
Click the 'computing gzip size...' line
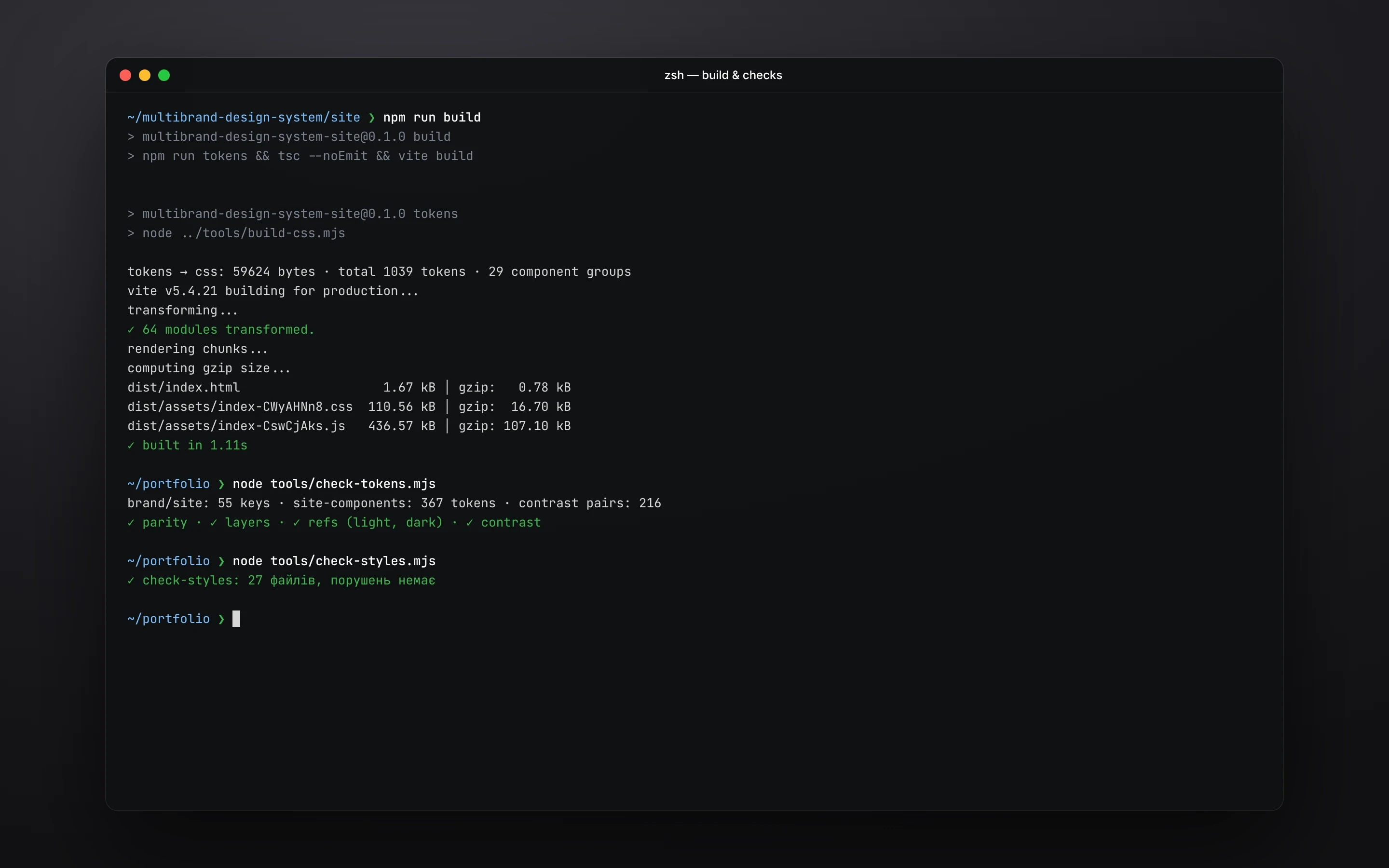pos(209,368)
